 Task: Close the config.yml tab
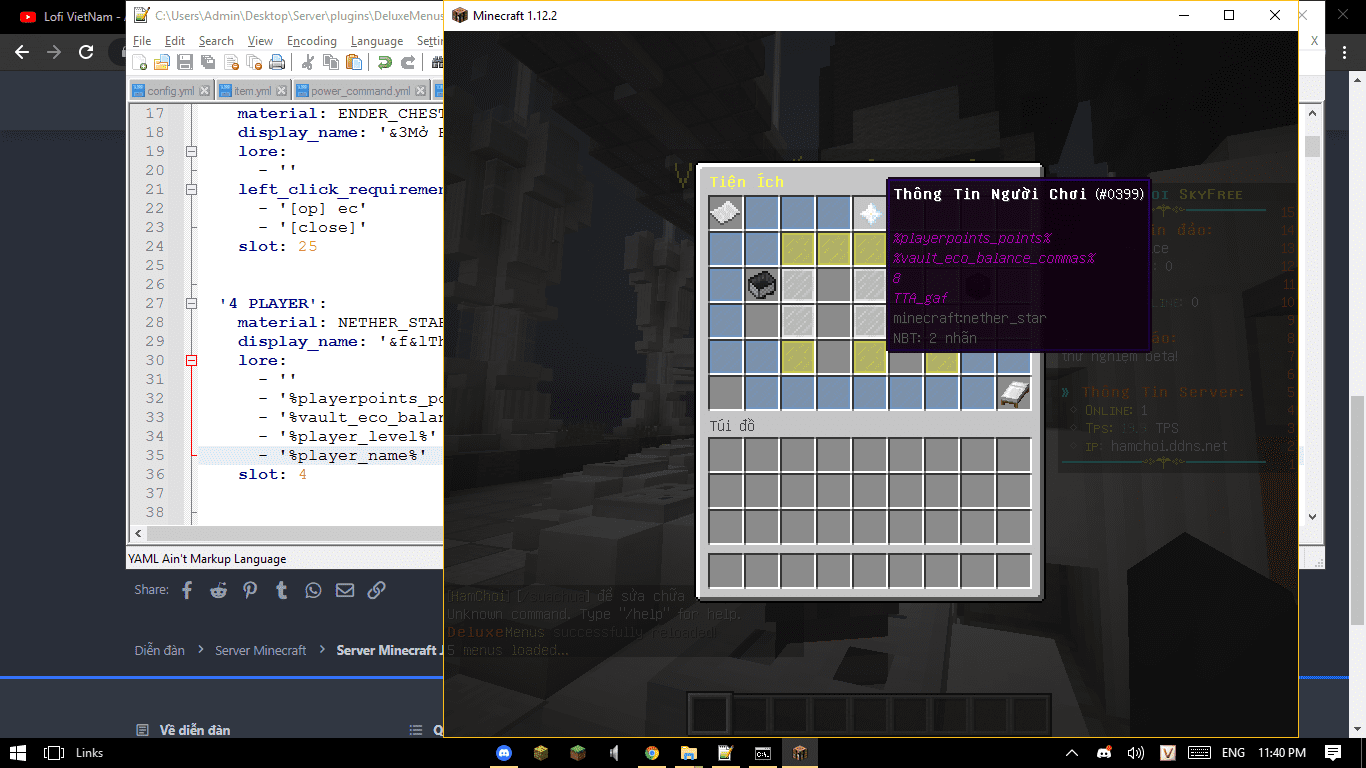coord(204,90)
